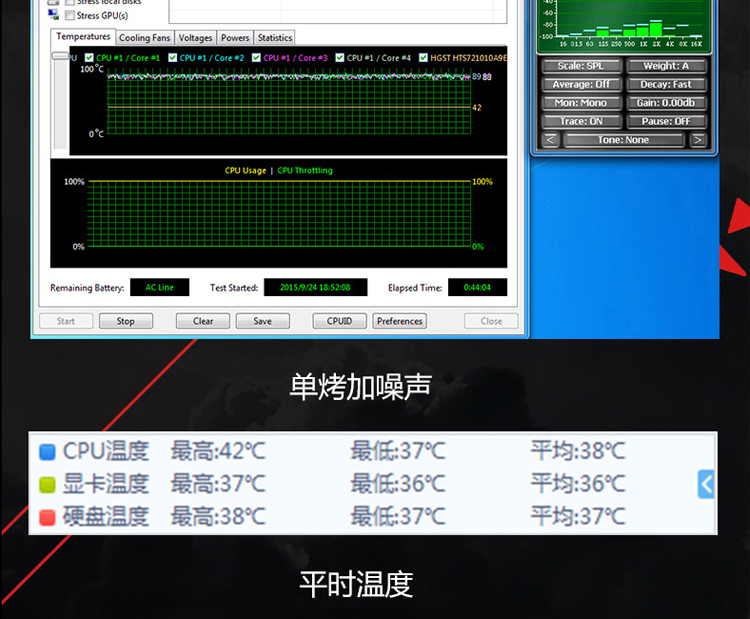Screen dimensions: 750x619
Task: Click the Scale: SPL button
Action: coord(581,66)
